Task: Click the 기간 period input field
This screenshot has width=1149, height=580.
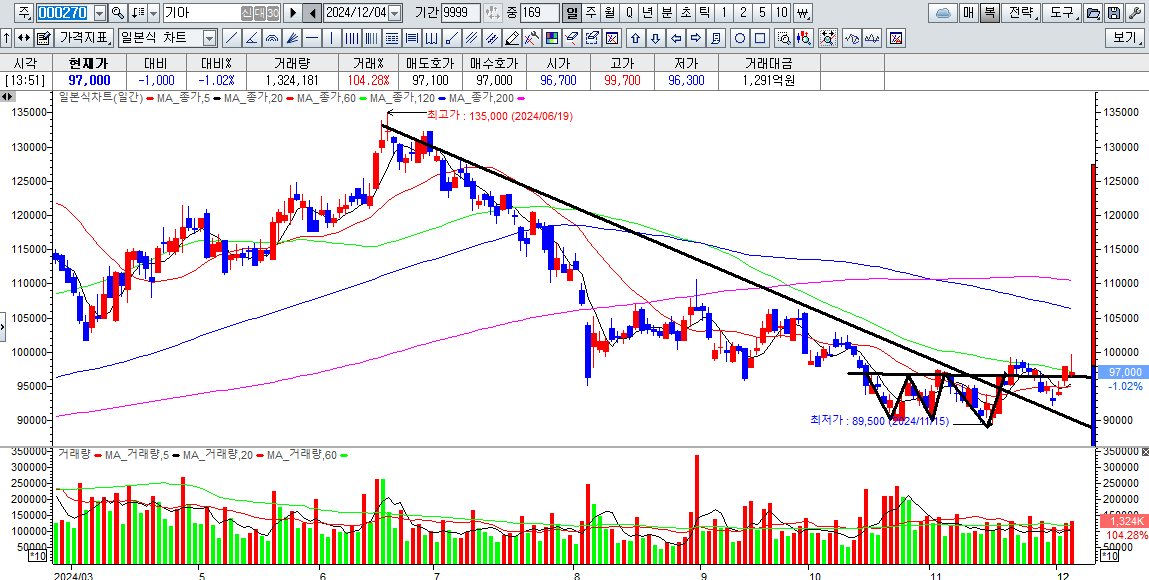Action: 460,13
